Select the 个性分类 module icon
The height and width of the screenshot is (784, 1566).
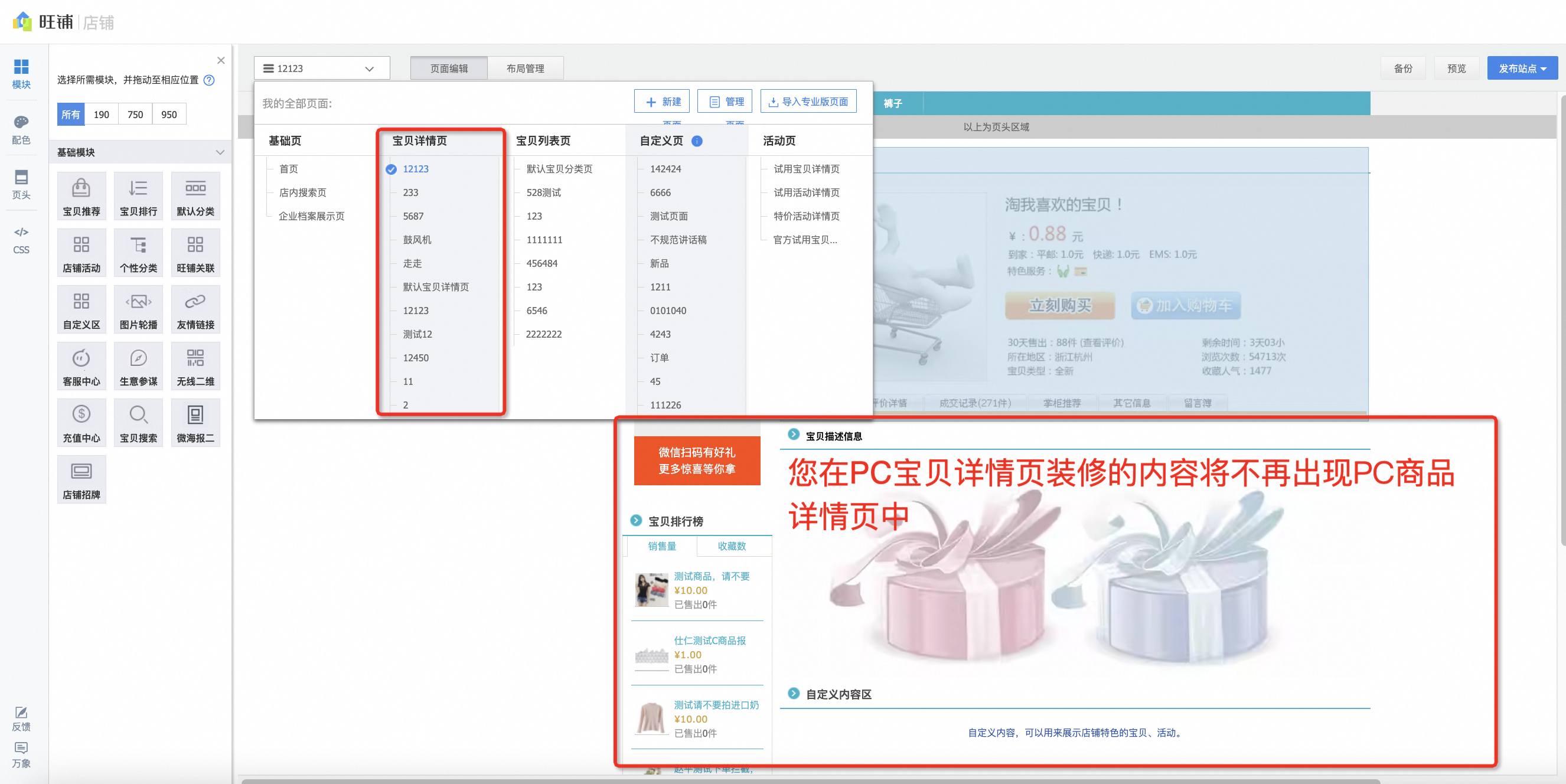coord(139,253)
